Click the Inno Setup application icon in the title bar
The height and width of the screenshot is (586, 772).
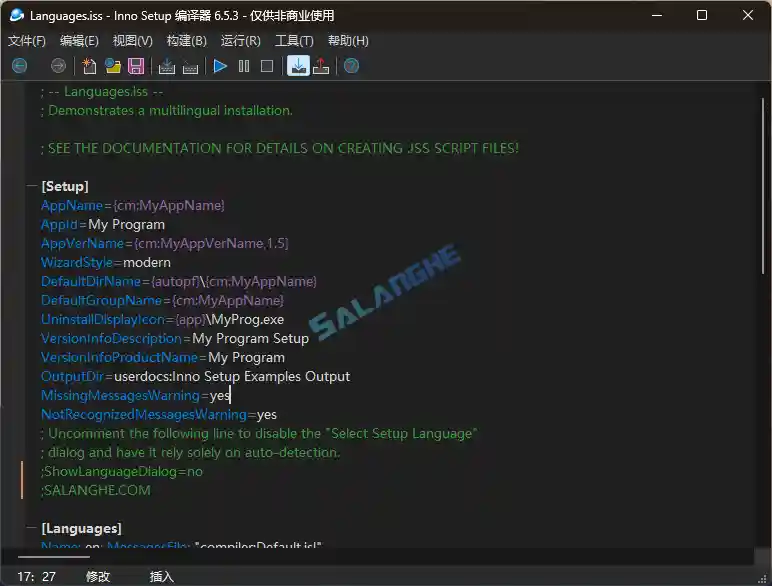pos(16,15)
